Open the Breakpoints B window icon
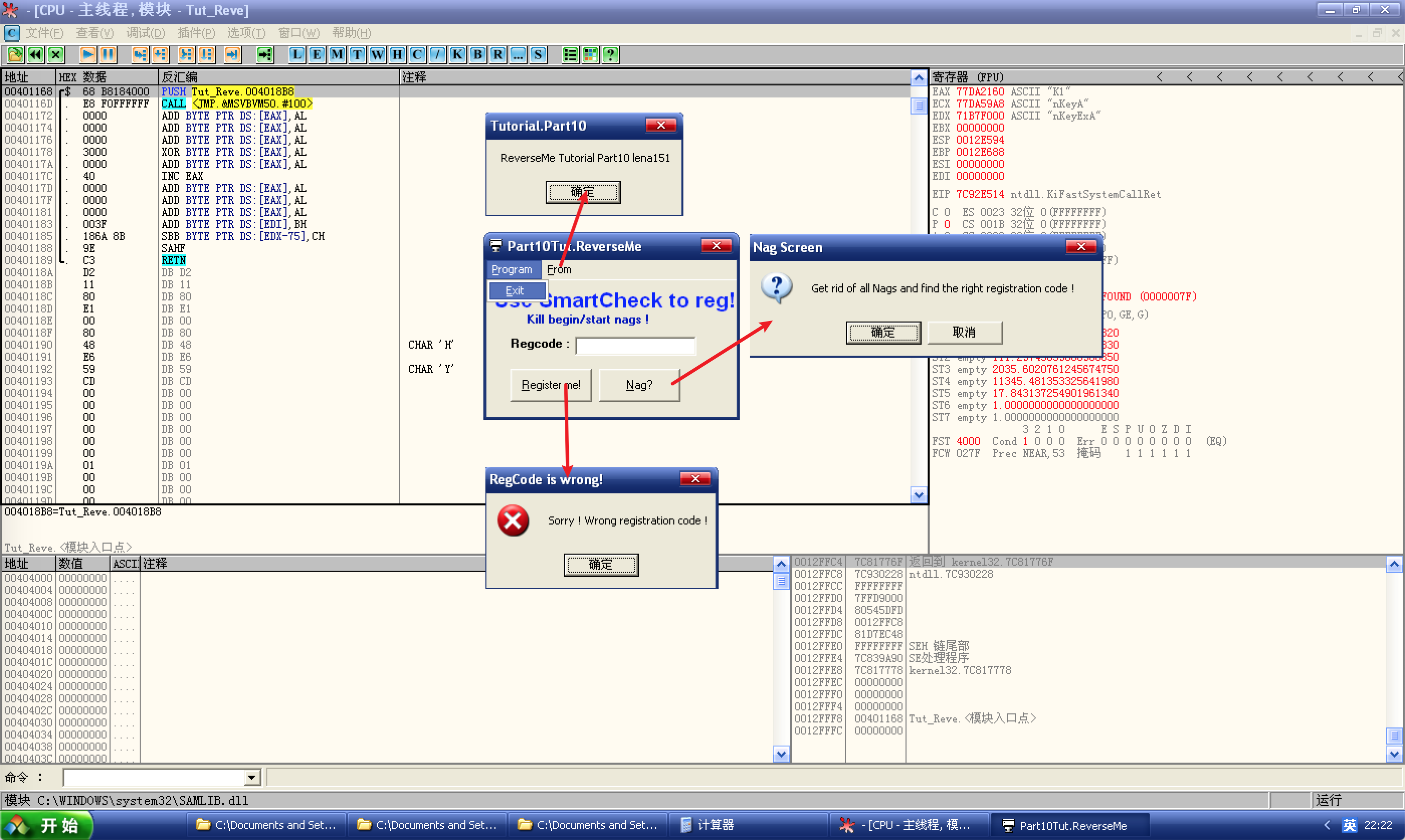 [477, 55]
